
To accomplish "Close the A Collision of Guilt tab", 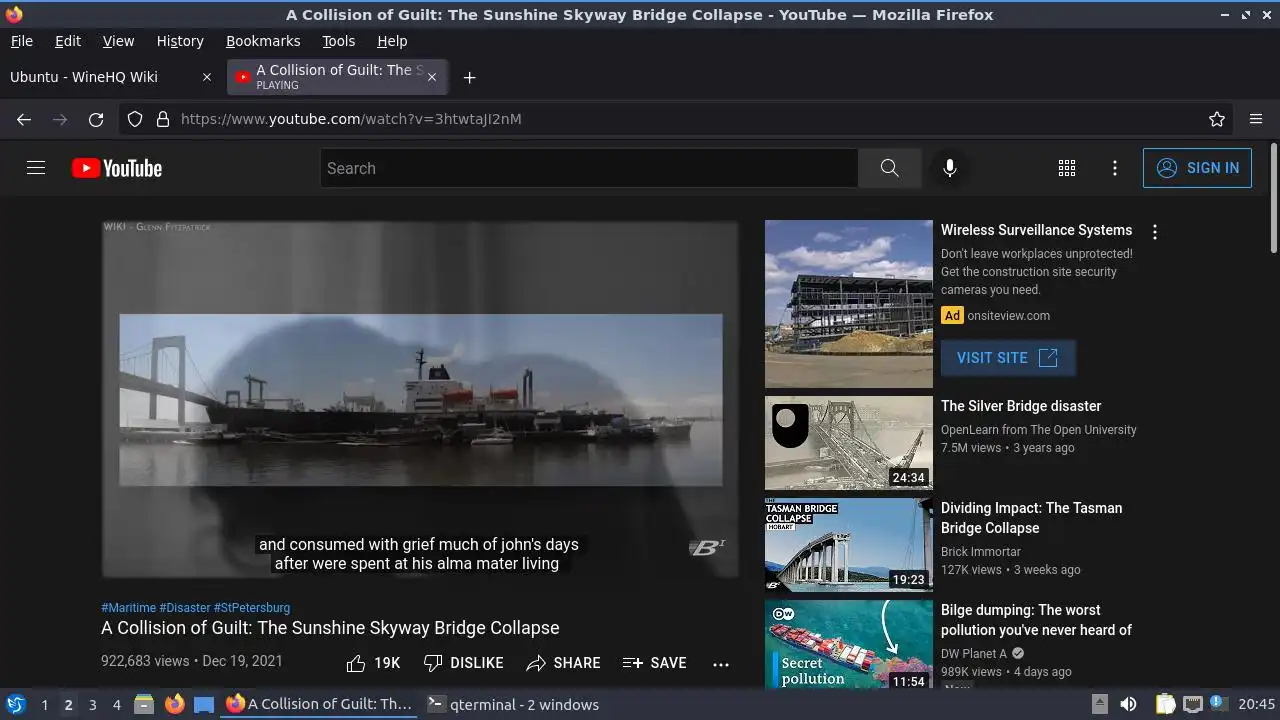I will click(x=432, y=77).
